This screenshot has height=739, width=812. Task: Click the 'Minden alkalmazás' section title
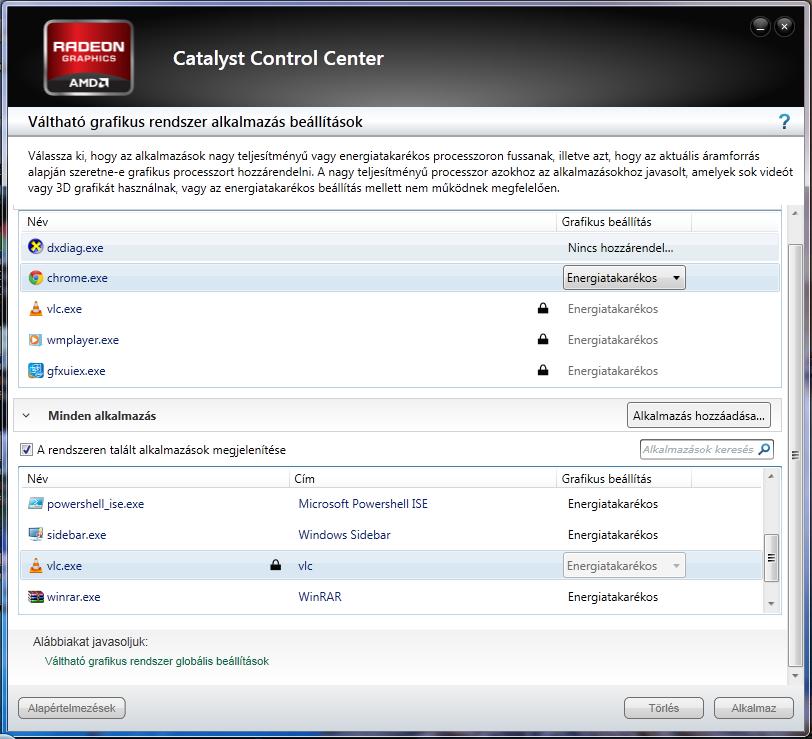[102, 416]
